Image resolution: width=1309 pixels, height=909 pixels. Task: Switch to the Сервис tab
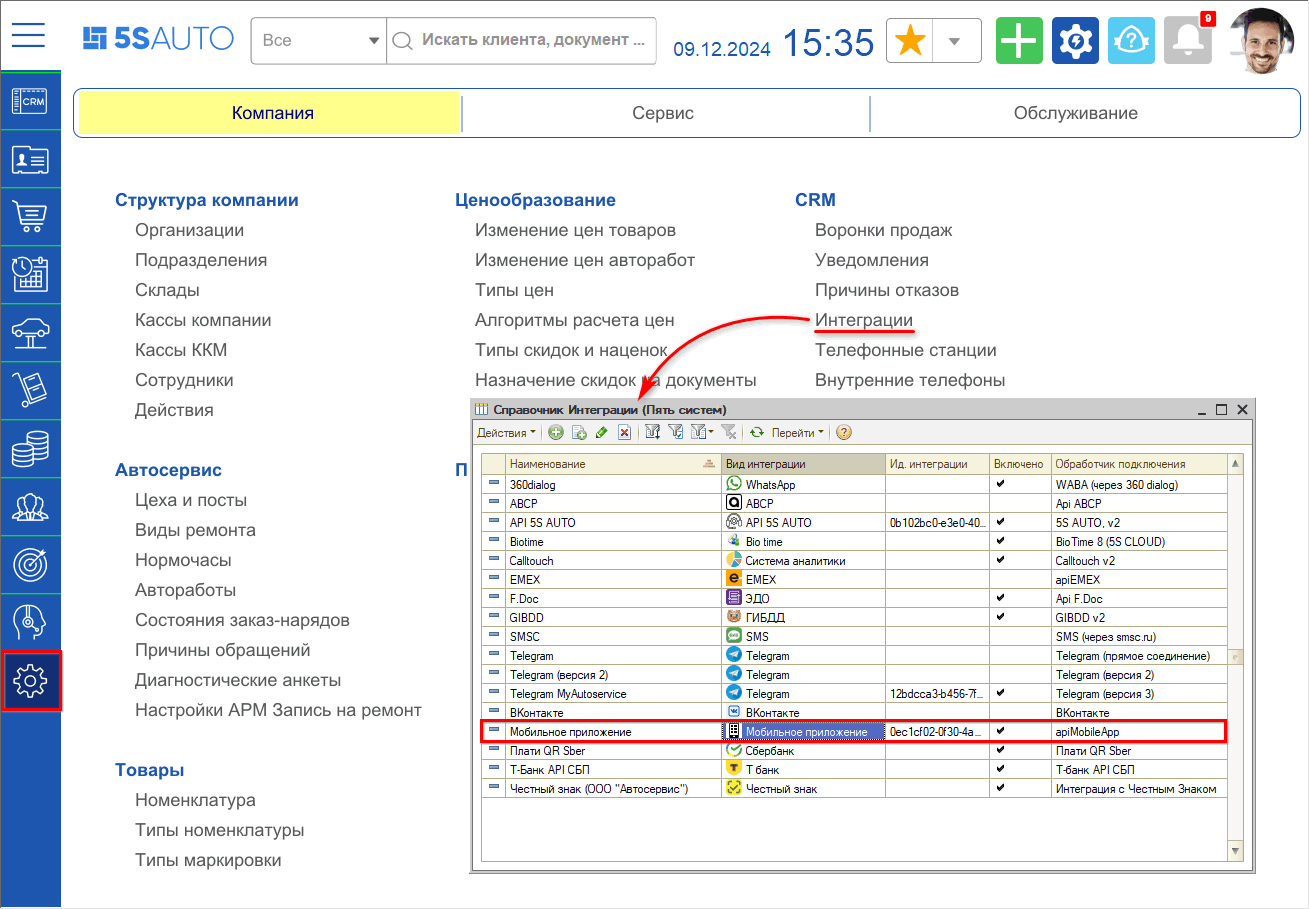[x=663, y=113]
